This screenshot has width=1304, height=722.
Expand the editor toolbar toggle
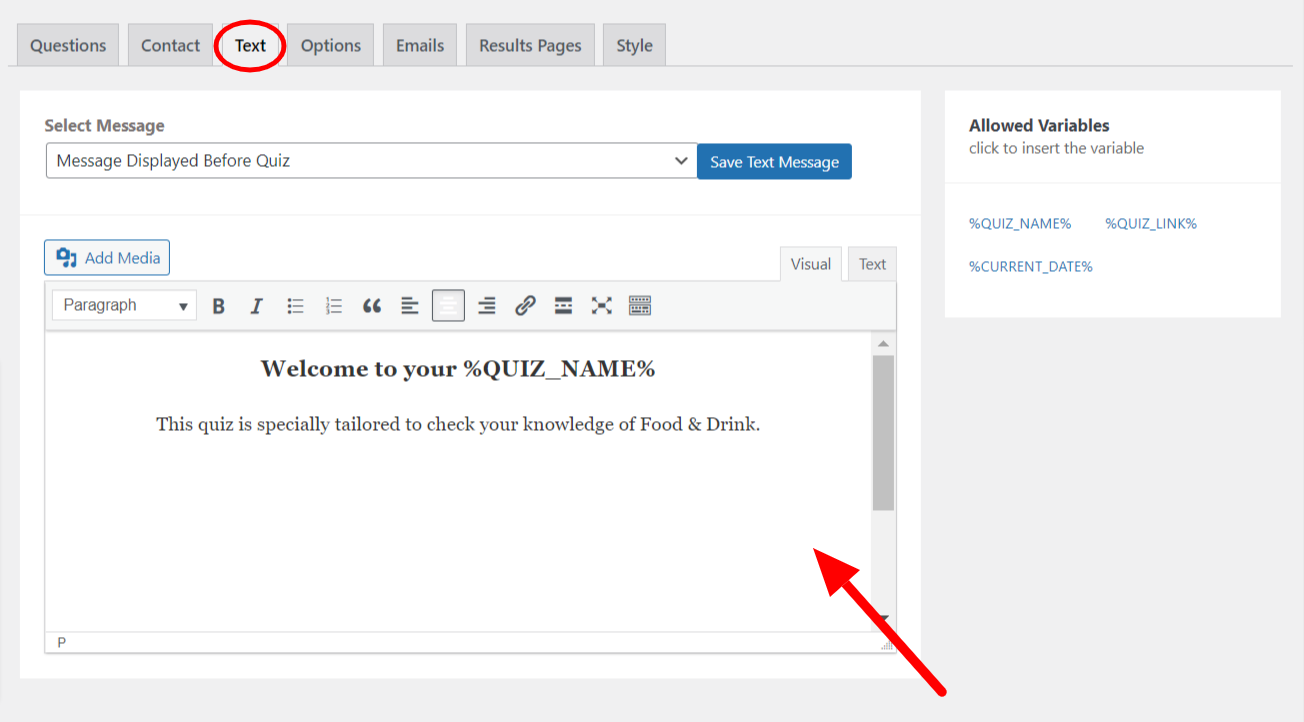tap(639, 305)
